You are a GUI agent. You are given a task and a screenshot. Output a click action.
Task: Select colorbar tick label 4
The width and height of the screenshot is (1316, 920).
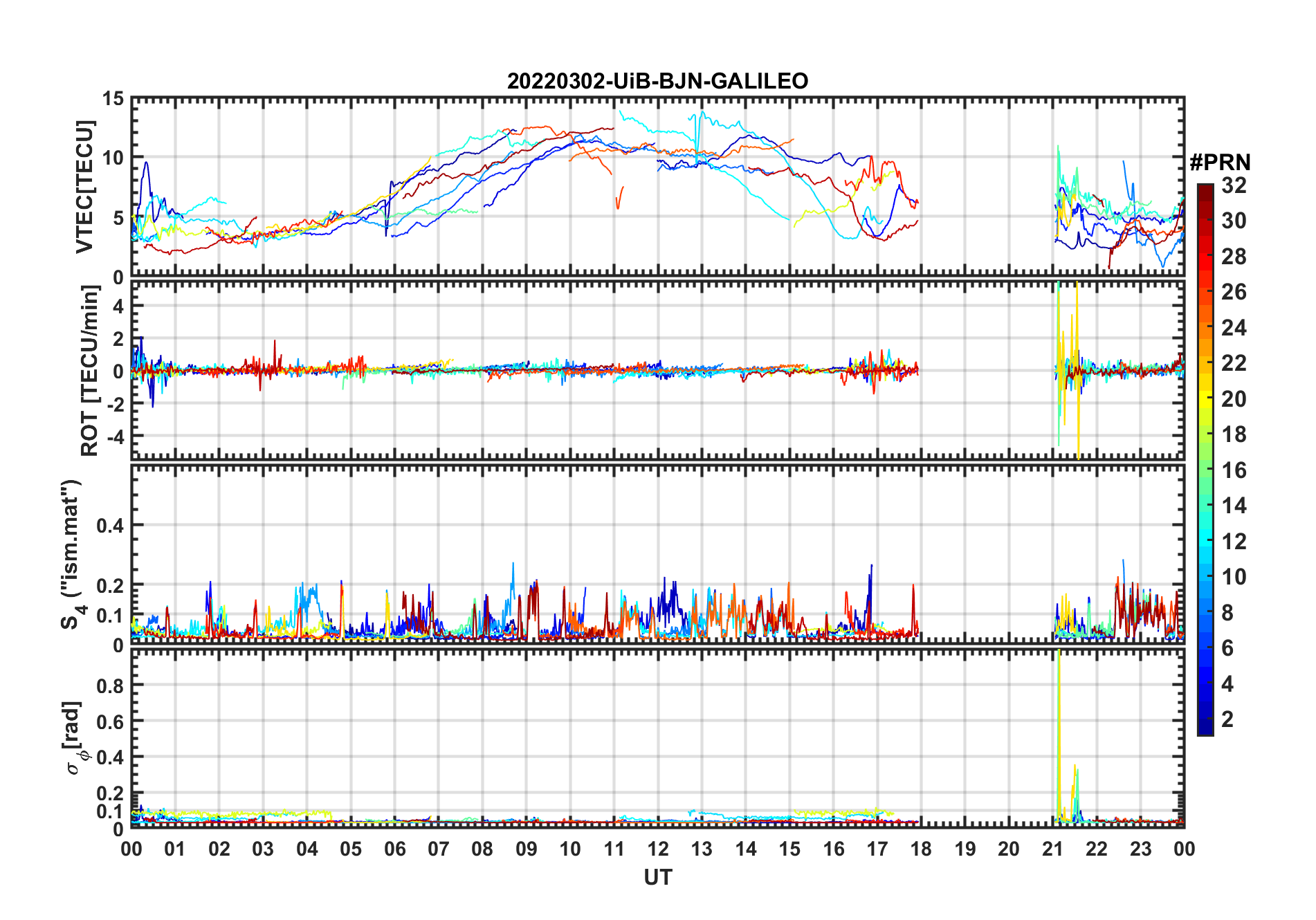point(1227,683)
